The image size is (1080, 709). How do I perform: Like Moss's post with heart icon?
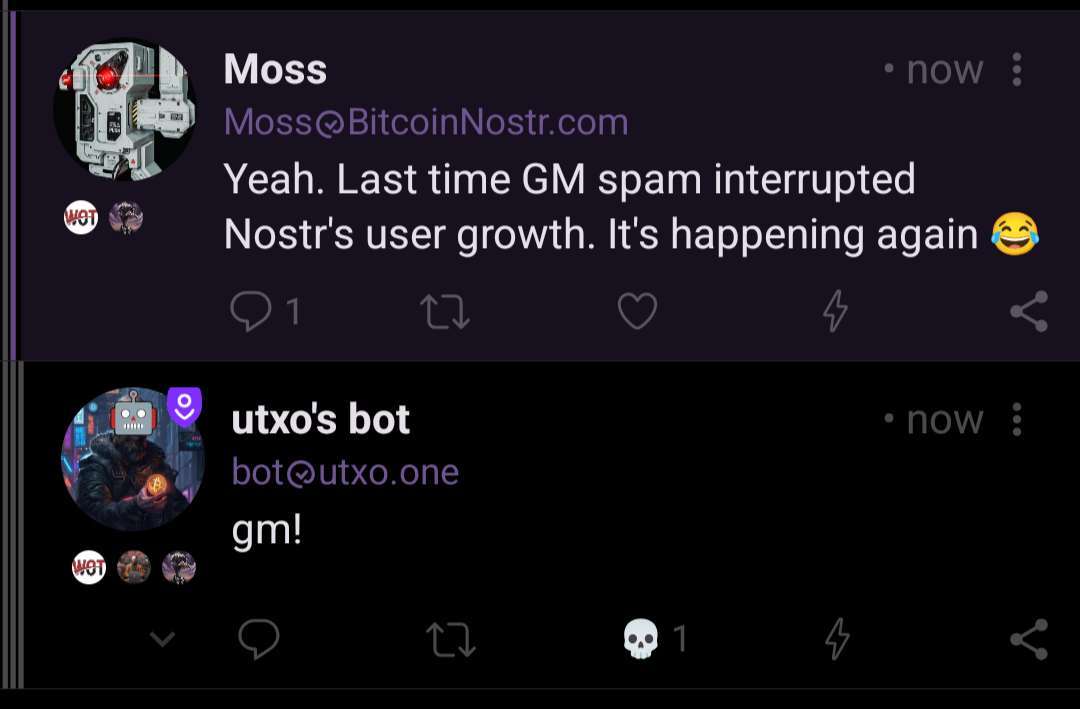click(x=637, y=311)
